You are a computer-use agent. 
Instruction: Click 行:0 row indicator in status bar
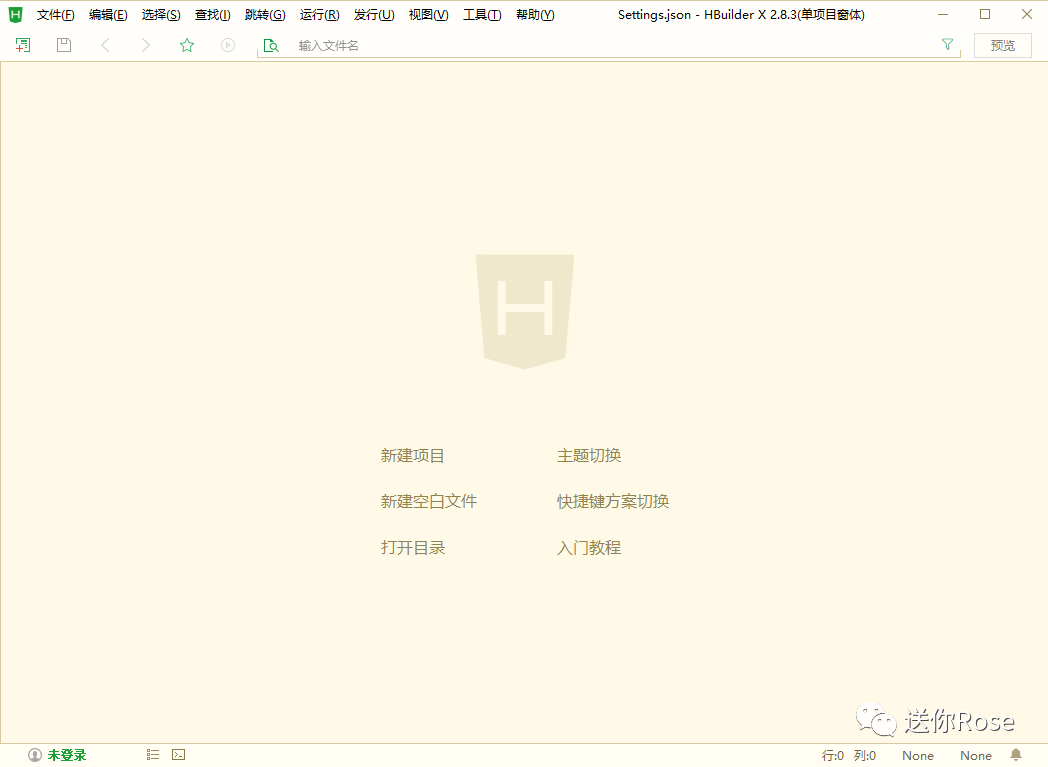point(833,756)
